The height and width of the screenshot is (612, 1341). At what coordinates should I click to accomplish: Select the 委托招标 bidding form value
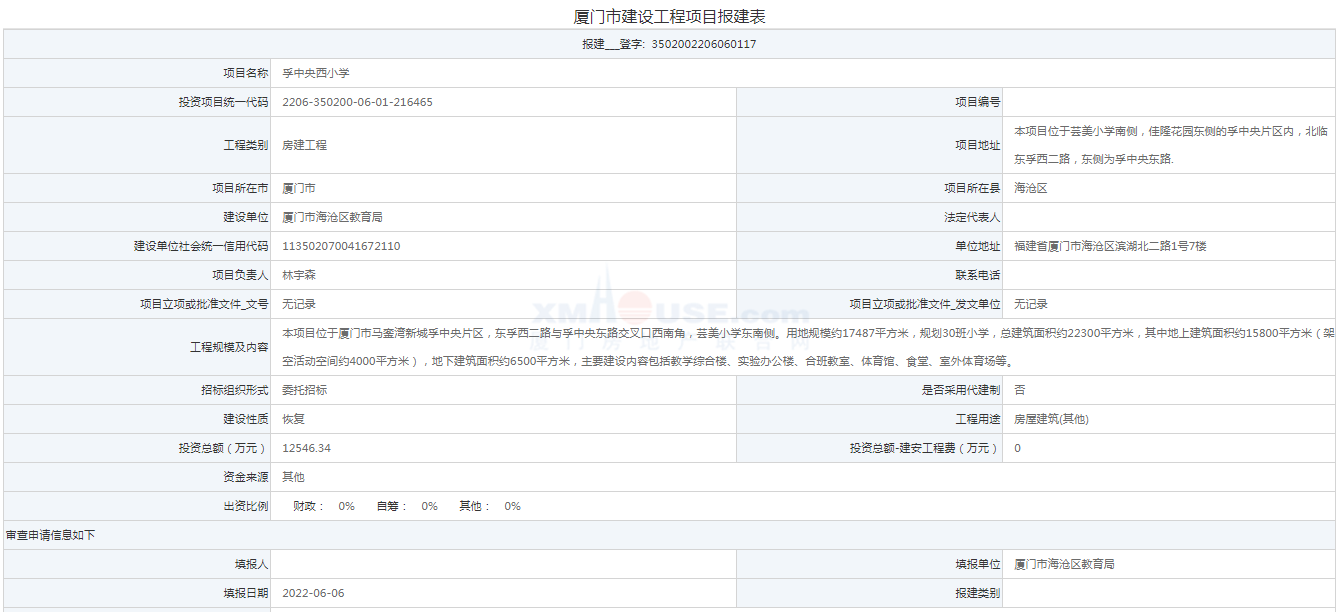tap(304, 390)
